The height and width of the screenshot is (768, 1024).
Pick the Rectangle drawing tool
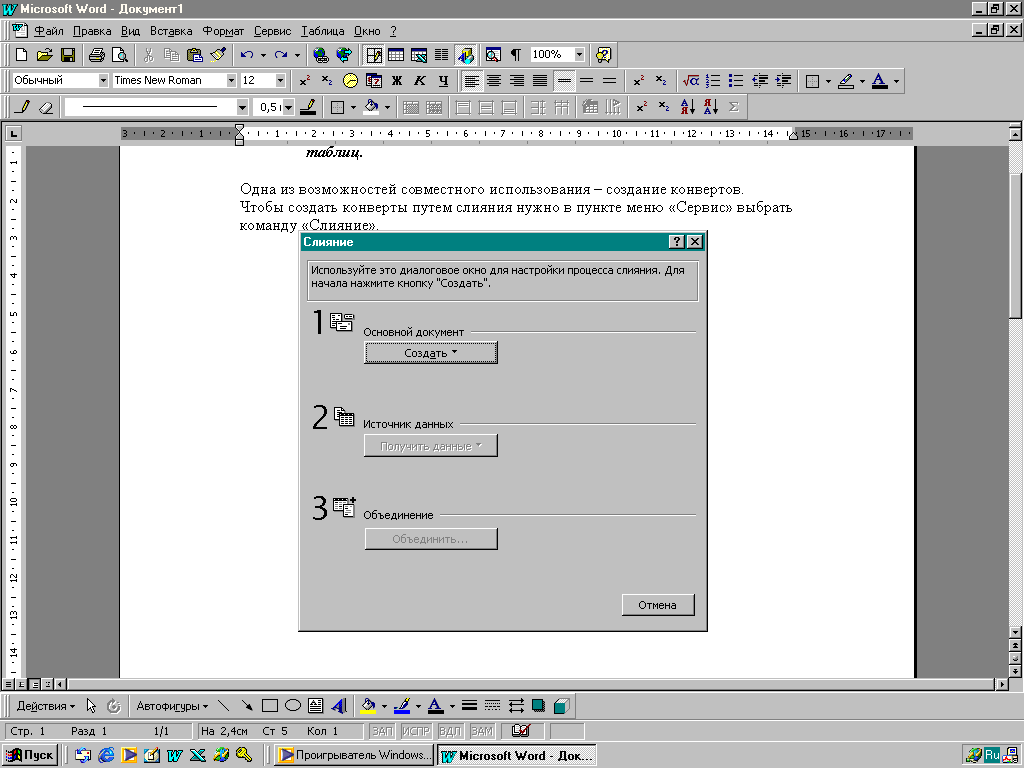[270, 705]
